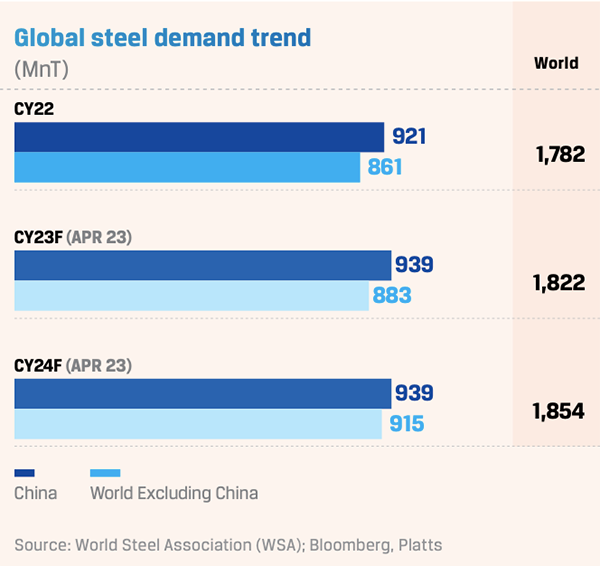Click the World column header
Viewport: 600px width, 566px height.
click(x=556, y=63)
